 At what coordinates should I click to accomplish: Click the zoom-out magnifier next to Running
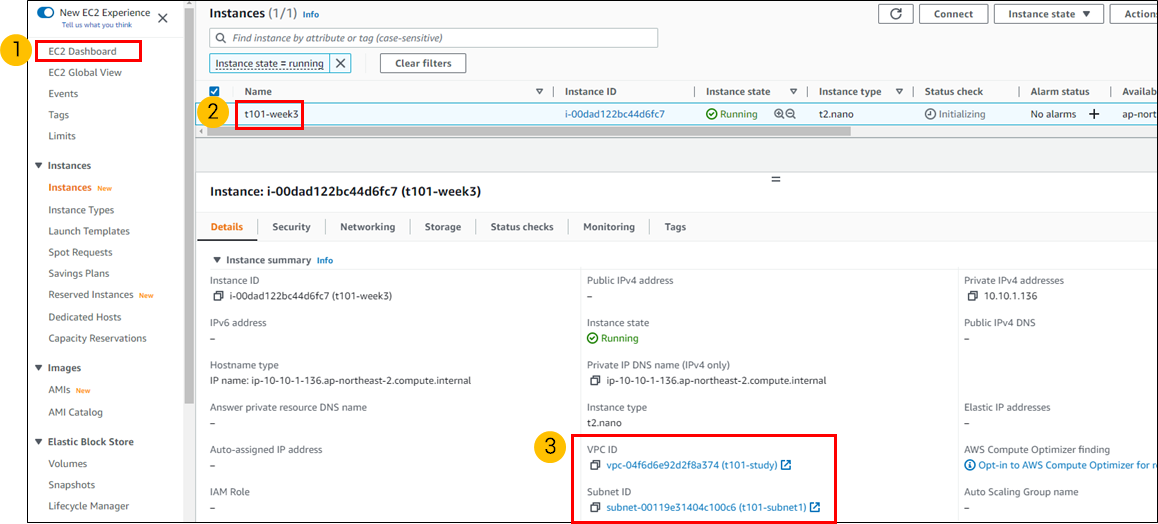[790, 114]
